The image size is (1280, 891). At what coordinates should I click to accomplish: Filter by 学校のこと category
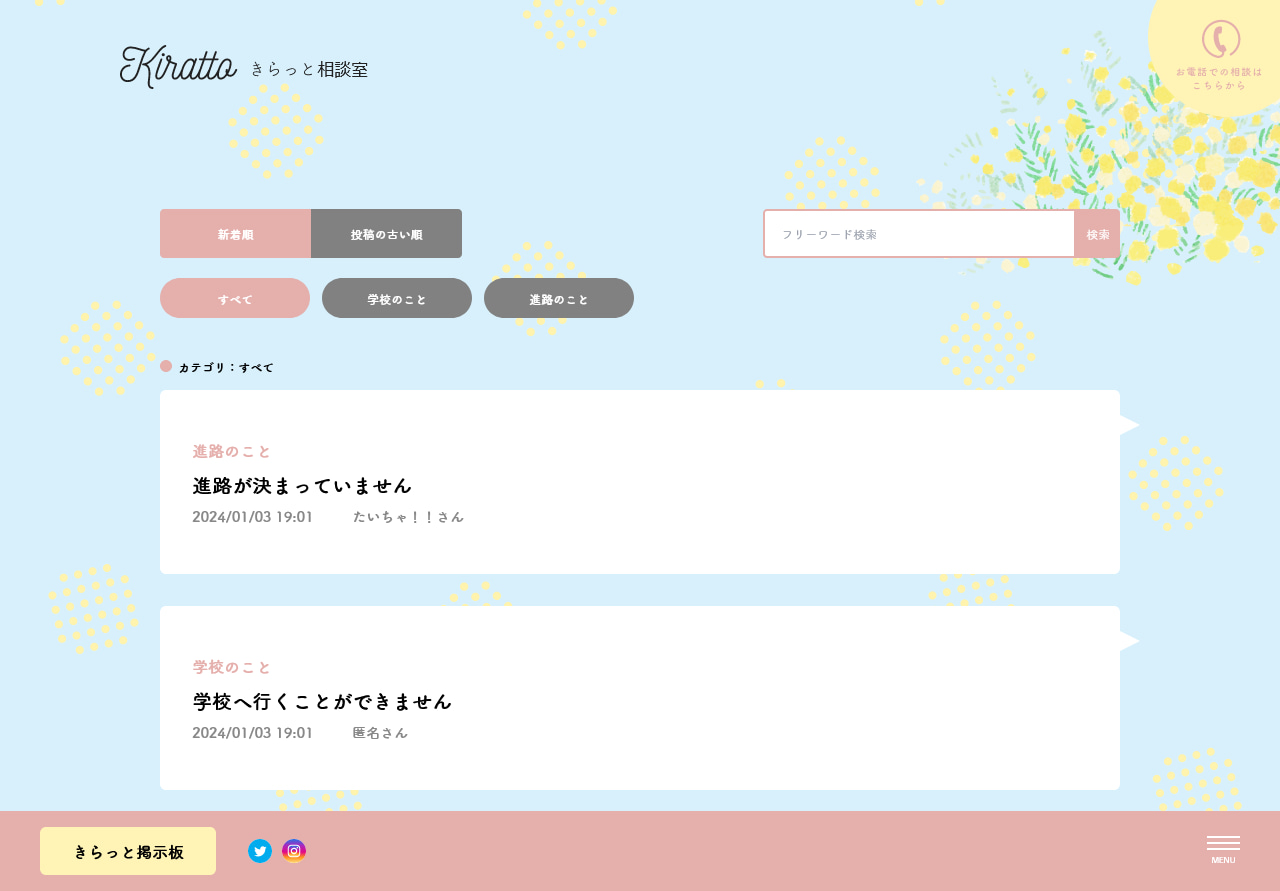click(x=397, y=298)
